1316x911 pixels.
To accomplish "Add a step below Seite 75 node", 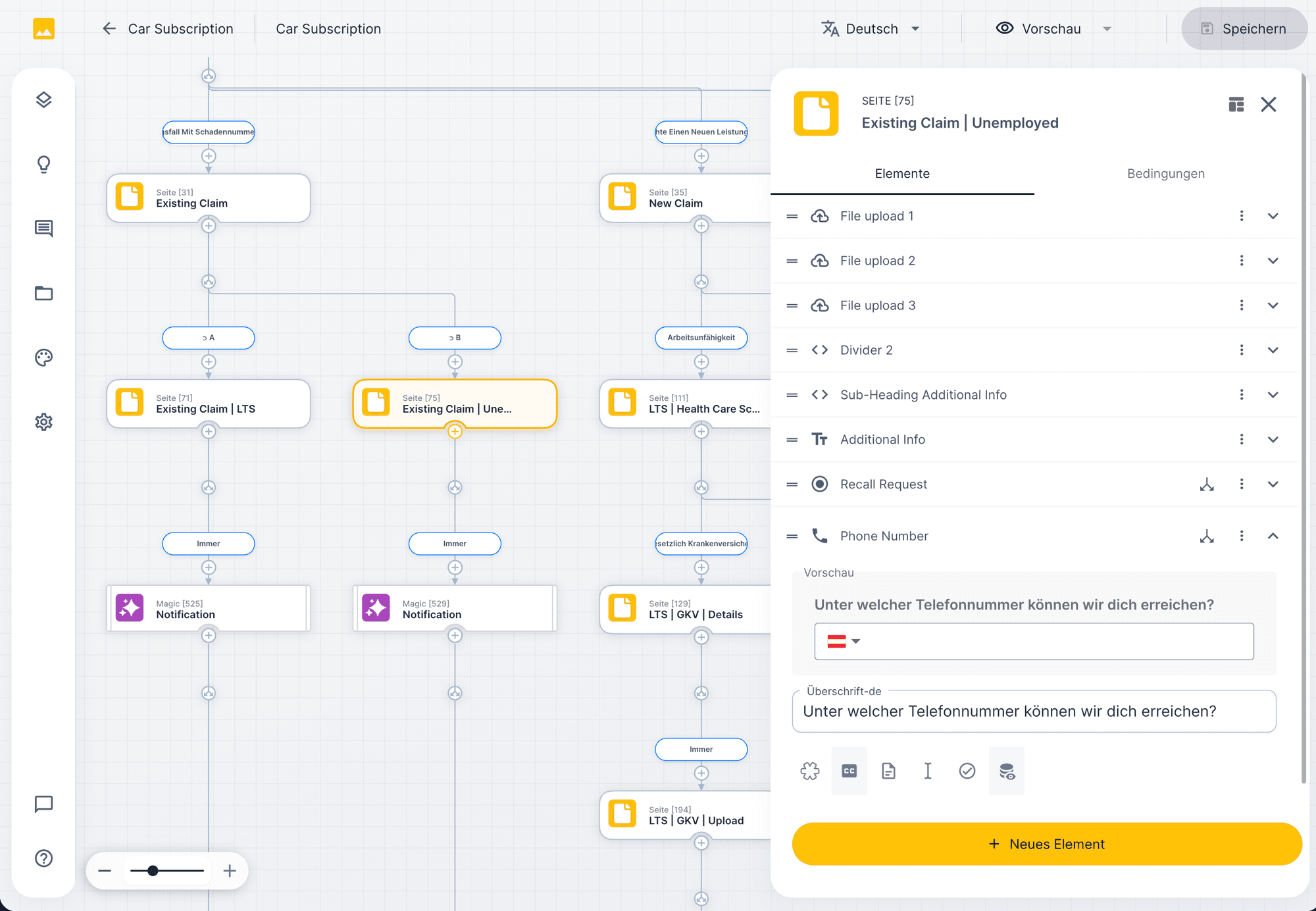I will (x=455, y=432).
